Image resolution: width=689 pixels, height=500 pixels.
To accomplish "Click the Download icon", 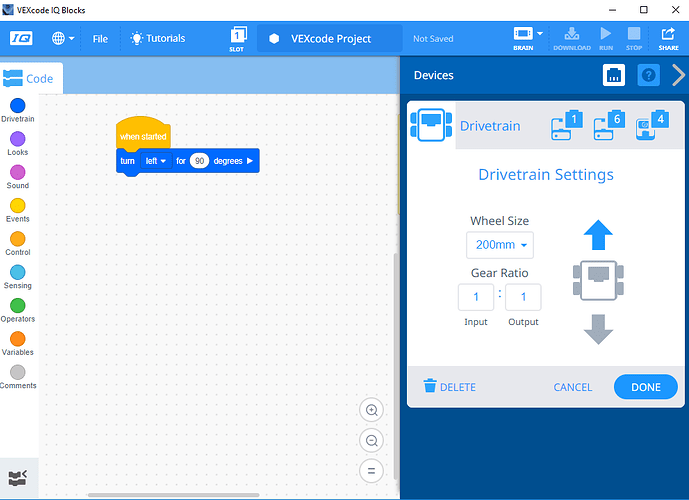I will pyautogui.click(x=572, y=38).
